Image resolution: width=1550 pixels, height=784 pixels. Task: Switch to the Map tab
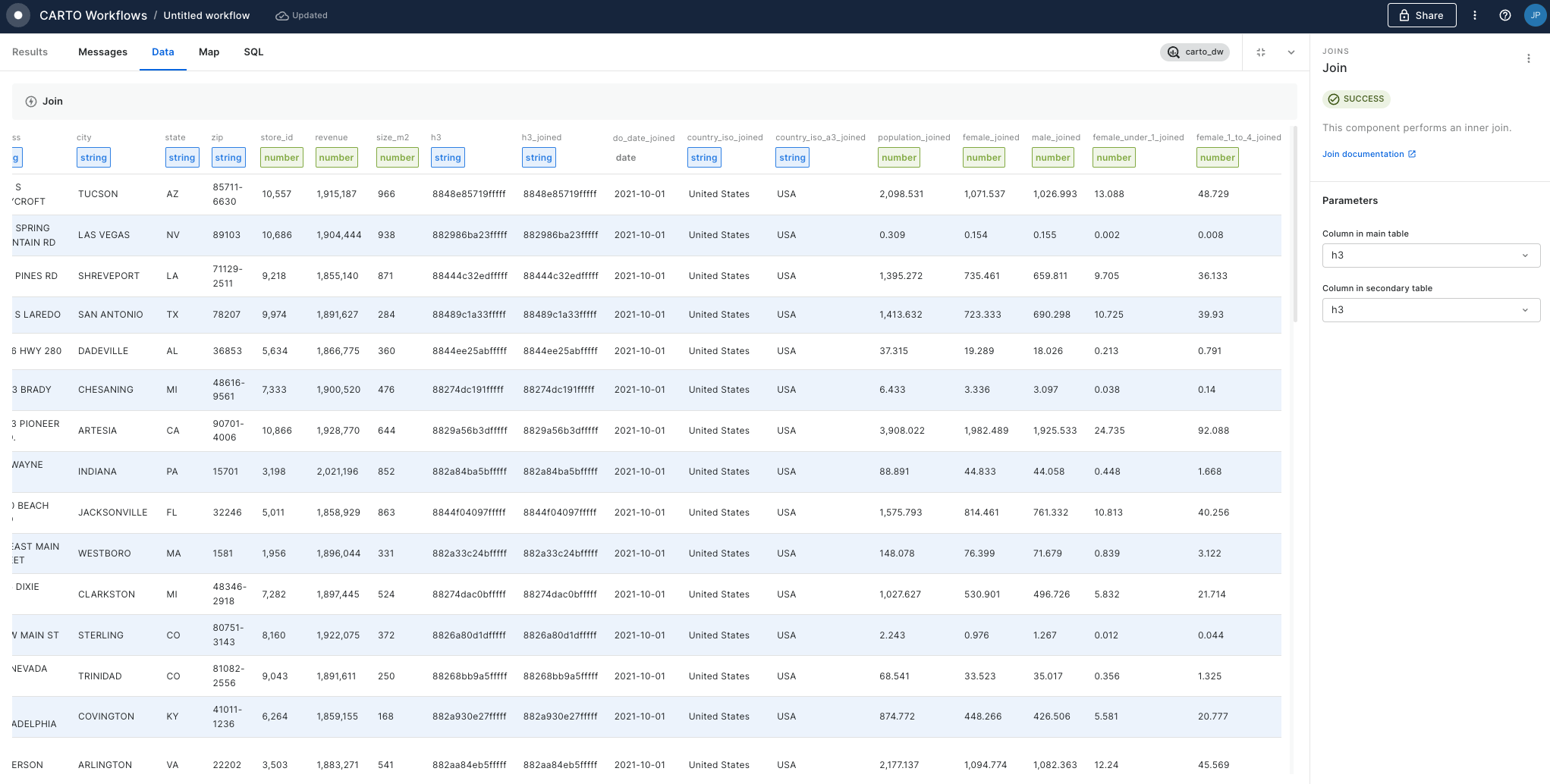(x=209, y=52)
